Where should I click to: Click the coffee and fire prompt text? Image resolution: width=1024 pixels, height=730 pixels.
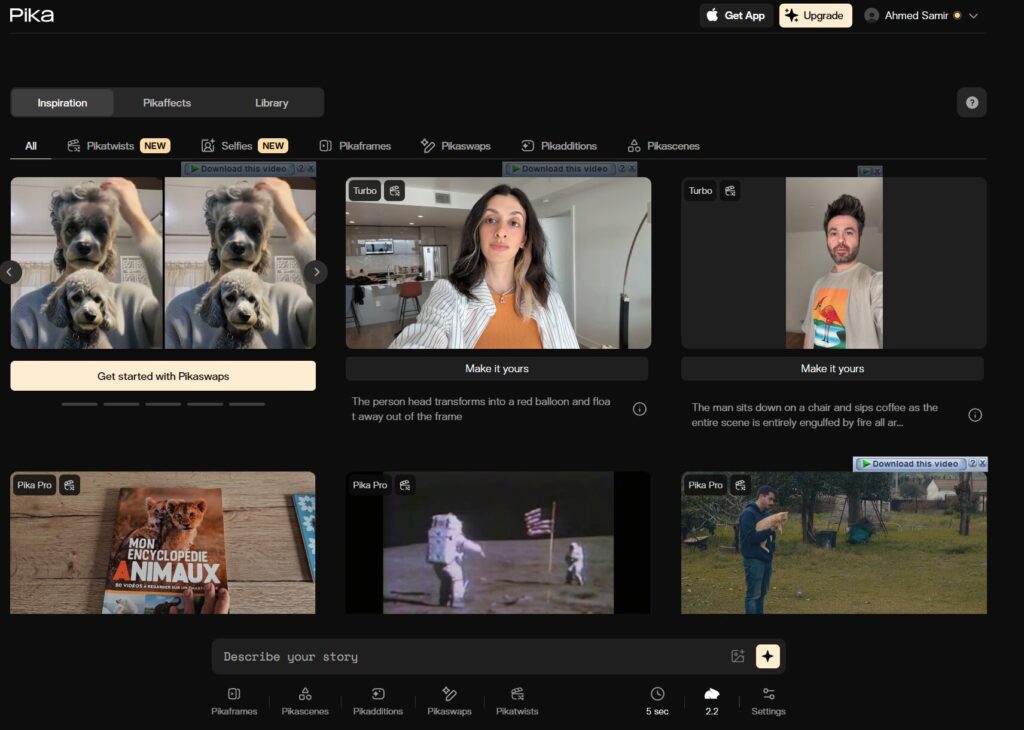tap(814, 415)
